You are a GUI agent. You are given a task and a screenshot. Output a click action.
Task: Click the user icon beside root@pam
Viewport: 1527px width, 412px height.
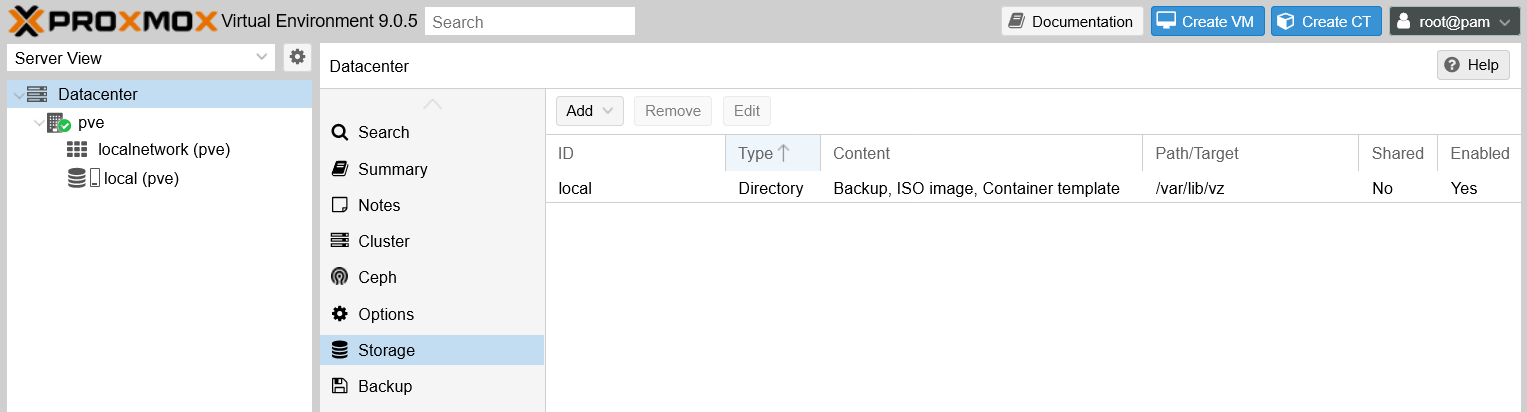pyautogui.click(x=1404, y=21)
